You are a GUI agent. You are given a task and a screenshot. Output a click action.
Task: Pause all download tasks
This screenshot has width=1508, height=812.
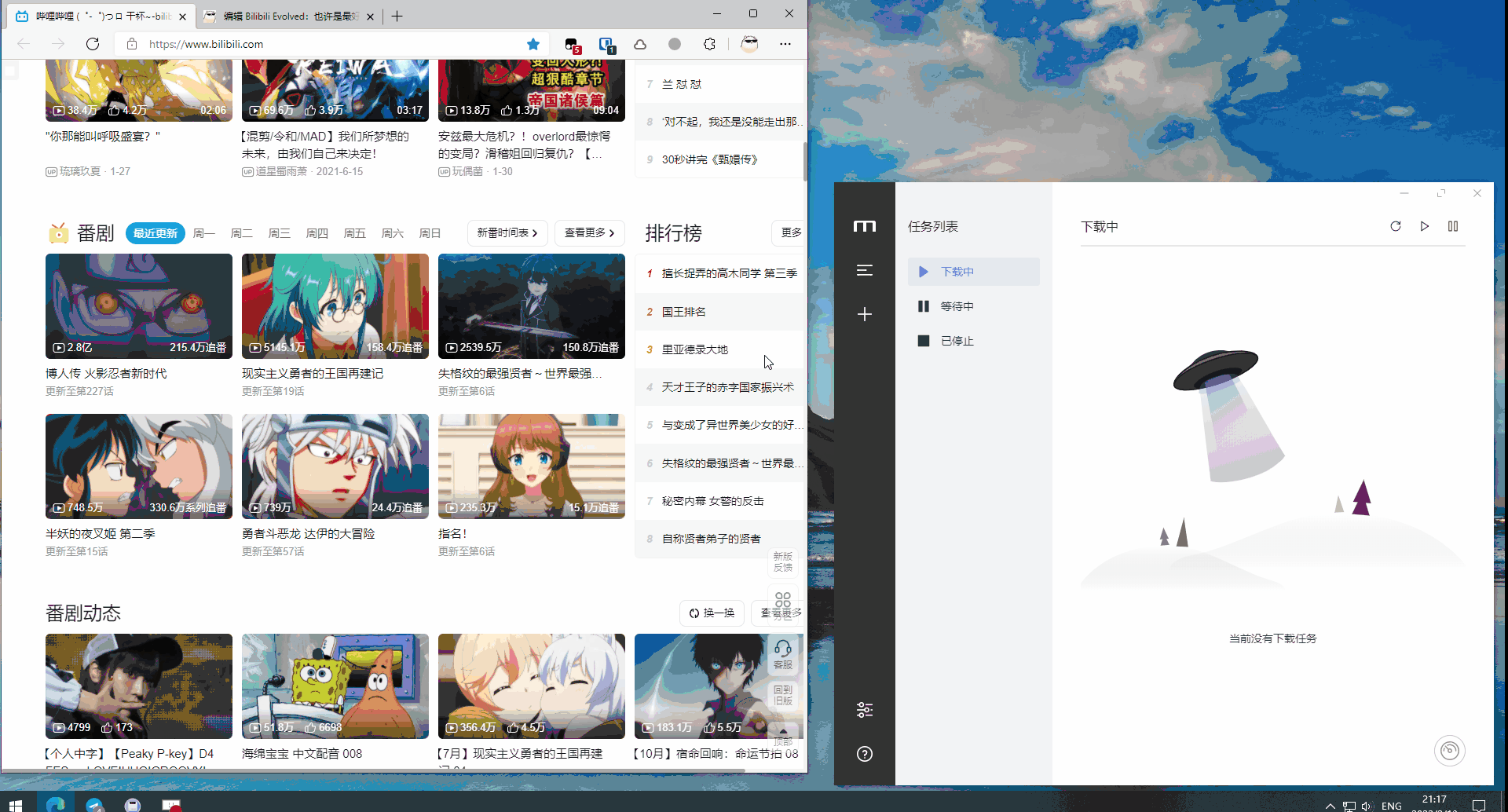(x=1453, y=226)
